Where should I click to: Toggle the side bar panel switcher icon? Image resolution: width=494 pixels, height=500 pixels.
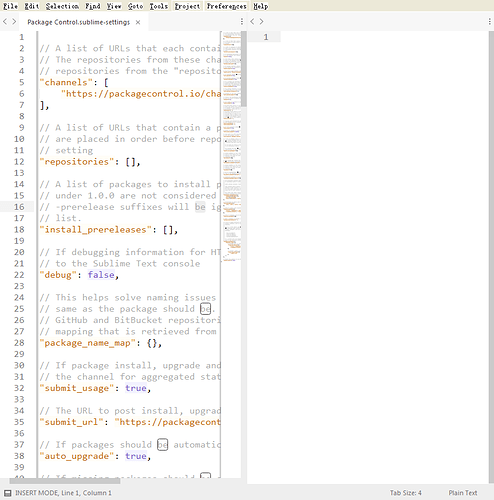pos(7,493)
